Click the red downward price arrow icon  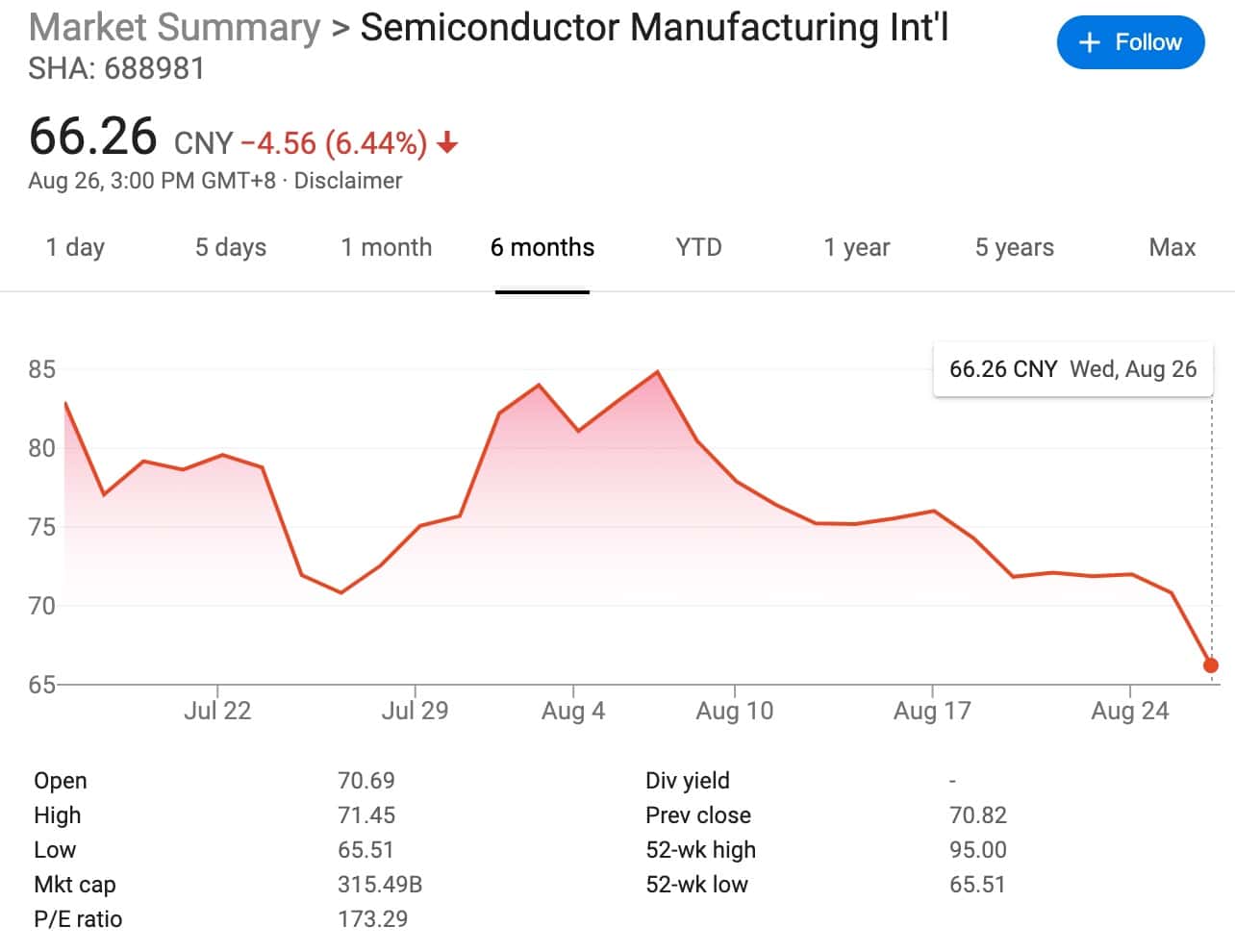447,144
